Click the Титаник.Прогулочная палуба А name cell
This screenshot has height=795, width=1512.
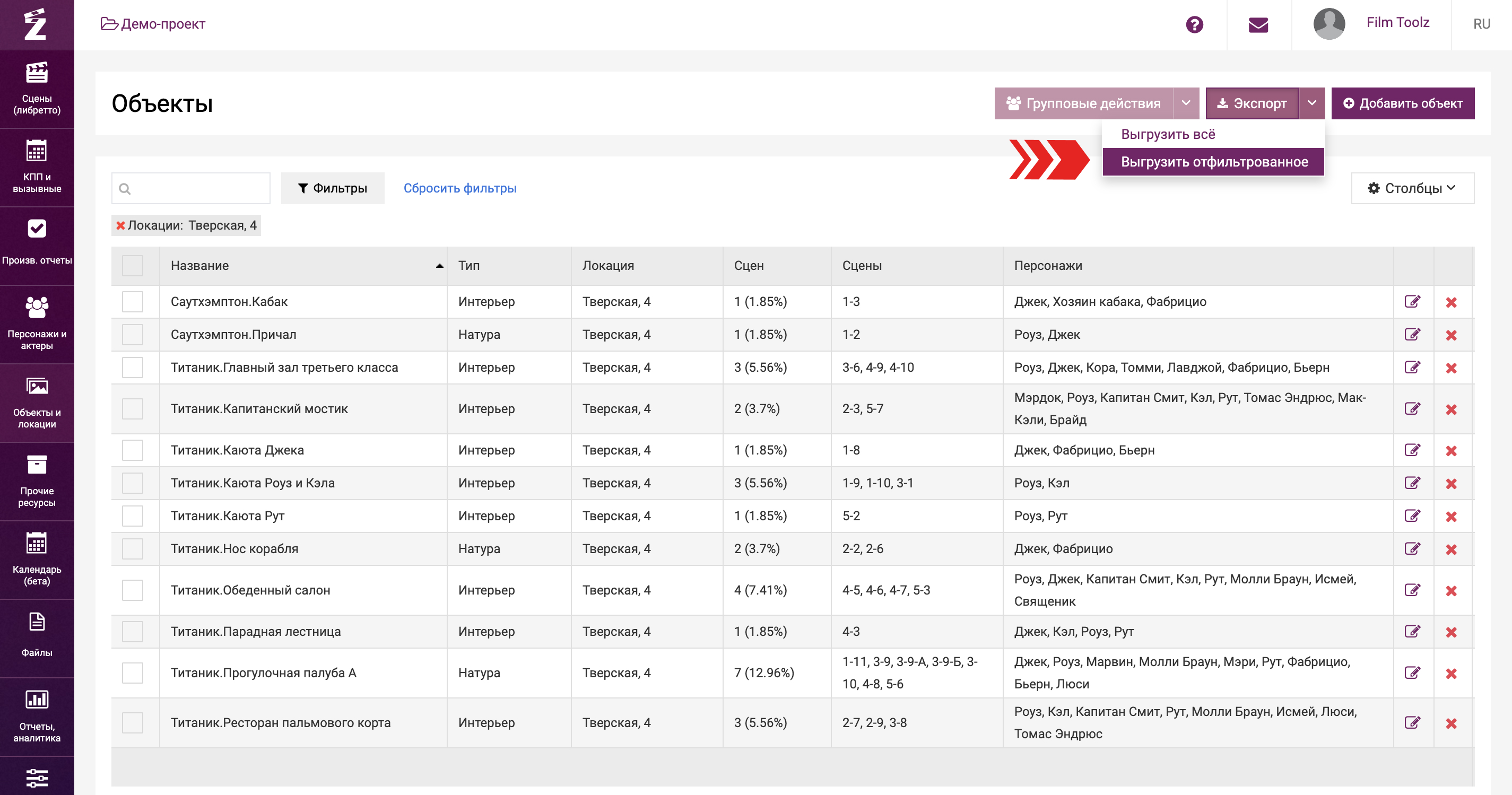tap(303, 673)
